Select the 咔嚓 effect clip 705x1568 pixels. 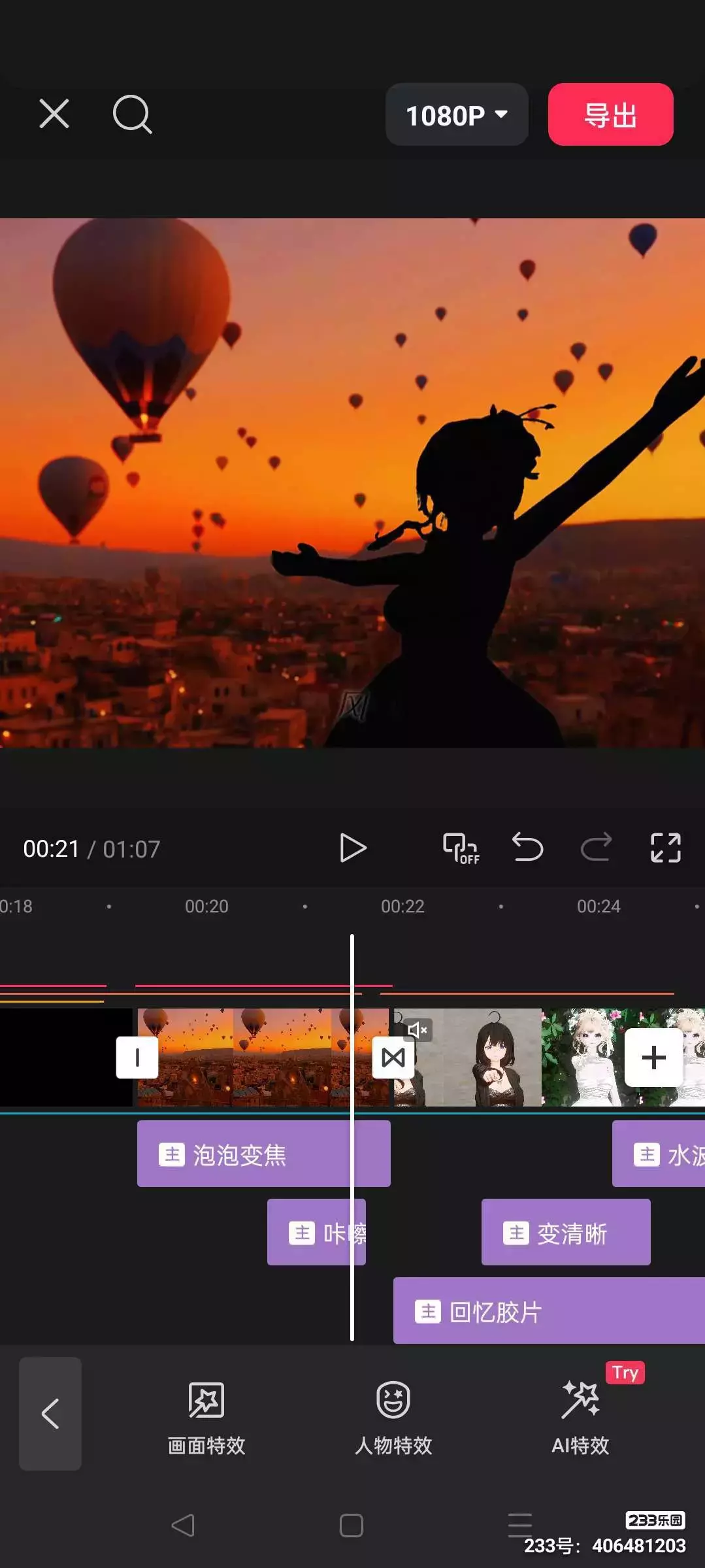click(316, 1232)
